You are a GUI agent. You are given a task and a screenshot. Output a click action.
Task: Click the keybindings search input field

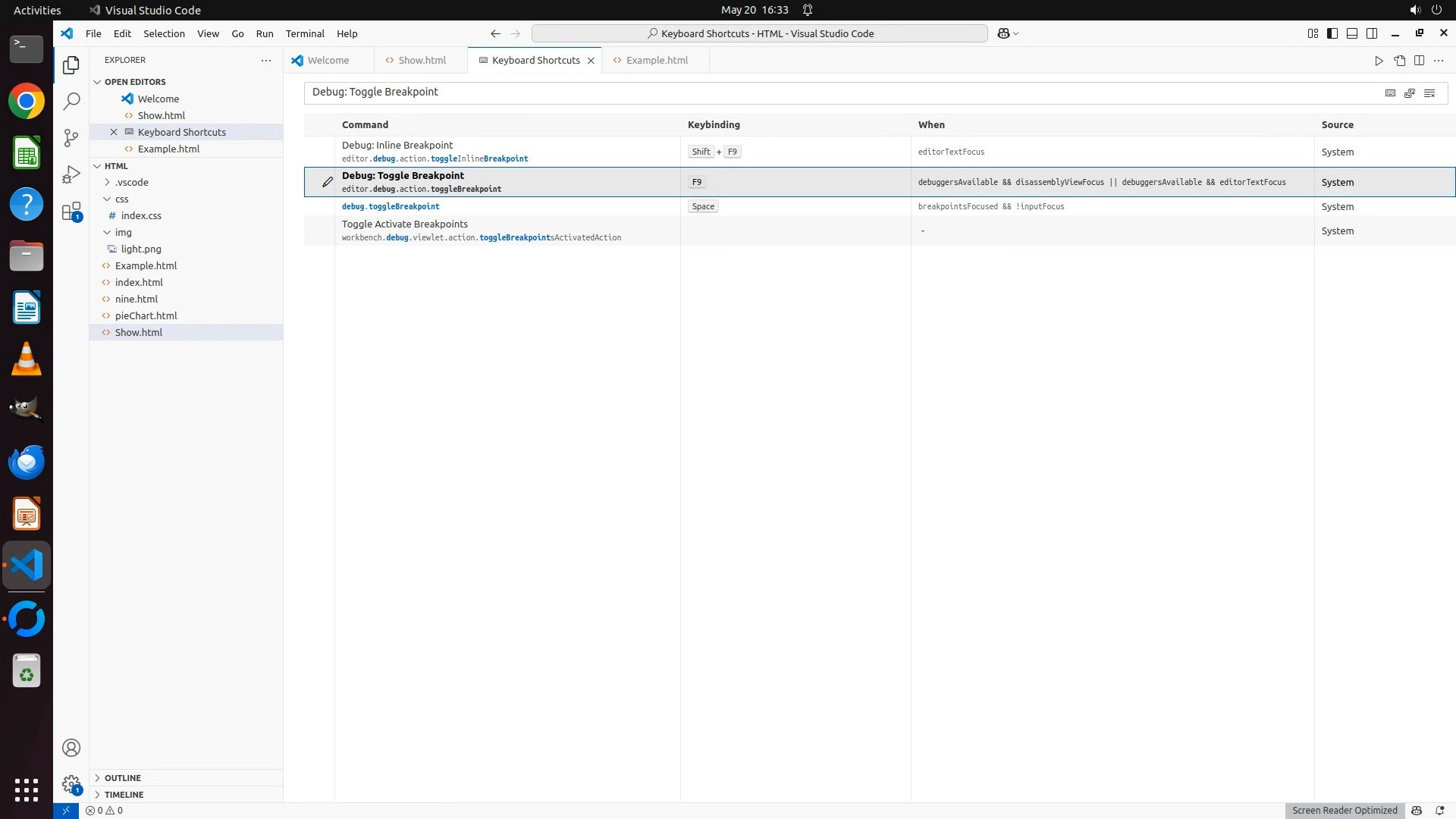coord(834,93)
